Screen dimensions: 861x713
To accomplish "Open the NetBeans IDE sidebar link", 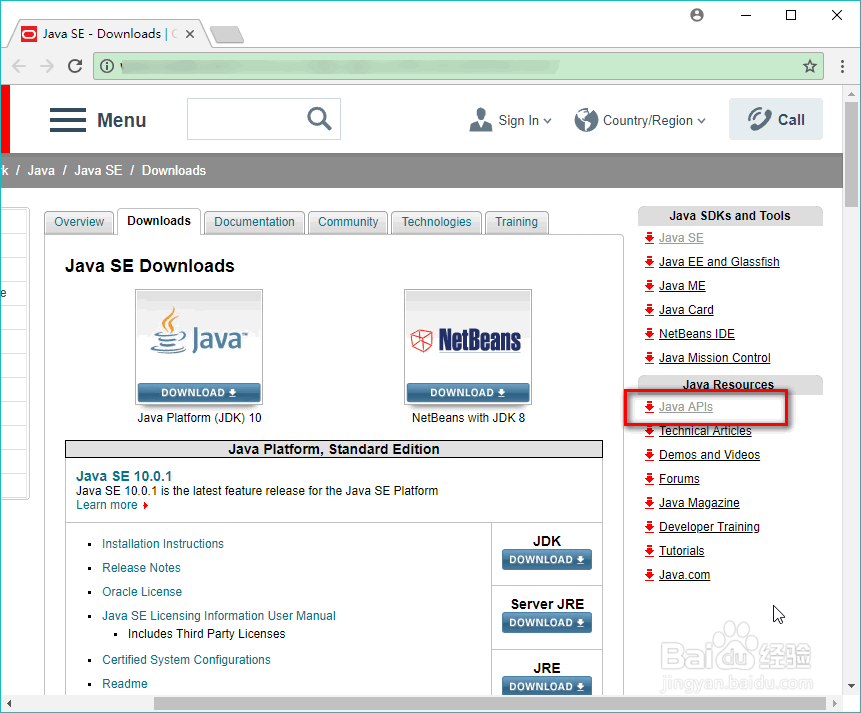I will point(696,334).
